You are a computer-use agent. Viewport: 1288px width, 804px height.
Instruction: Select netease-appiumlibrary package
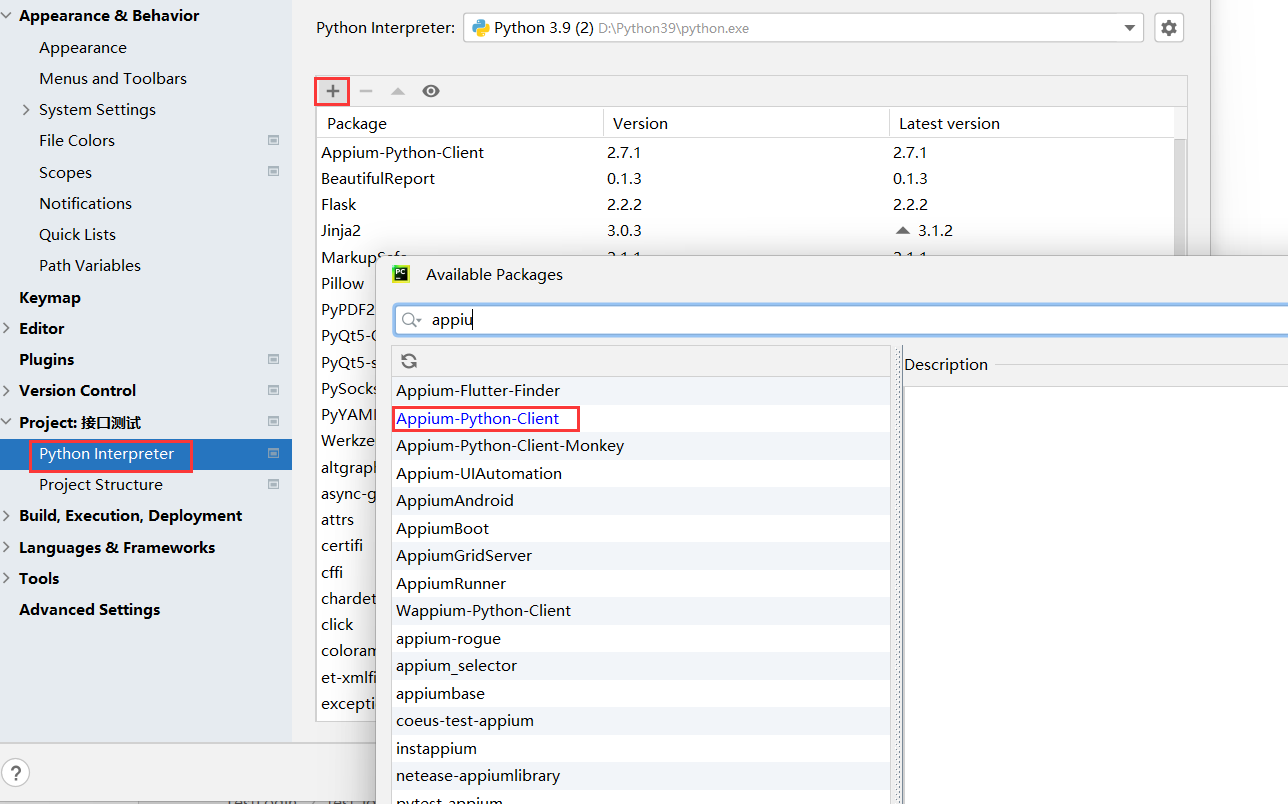[640, 775]
